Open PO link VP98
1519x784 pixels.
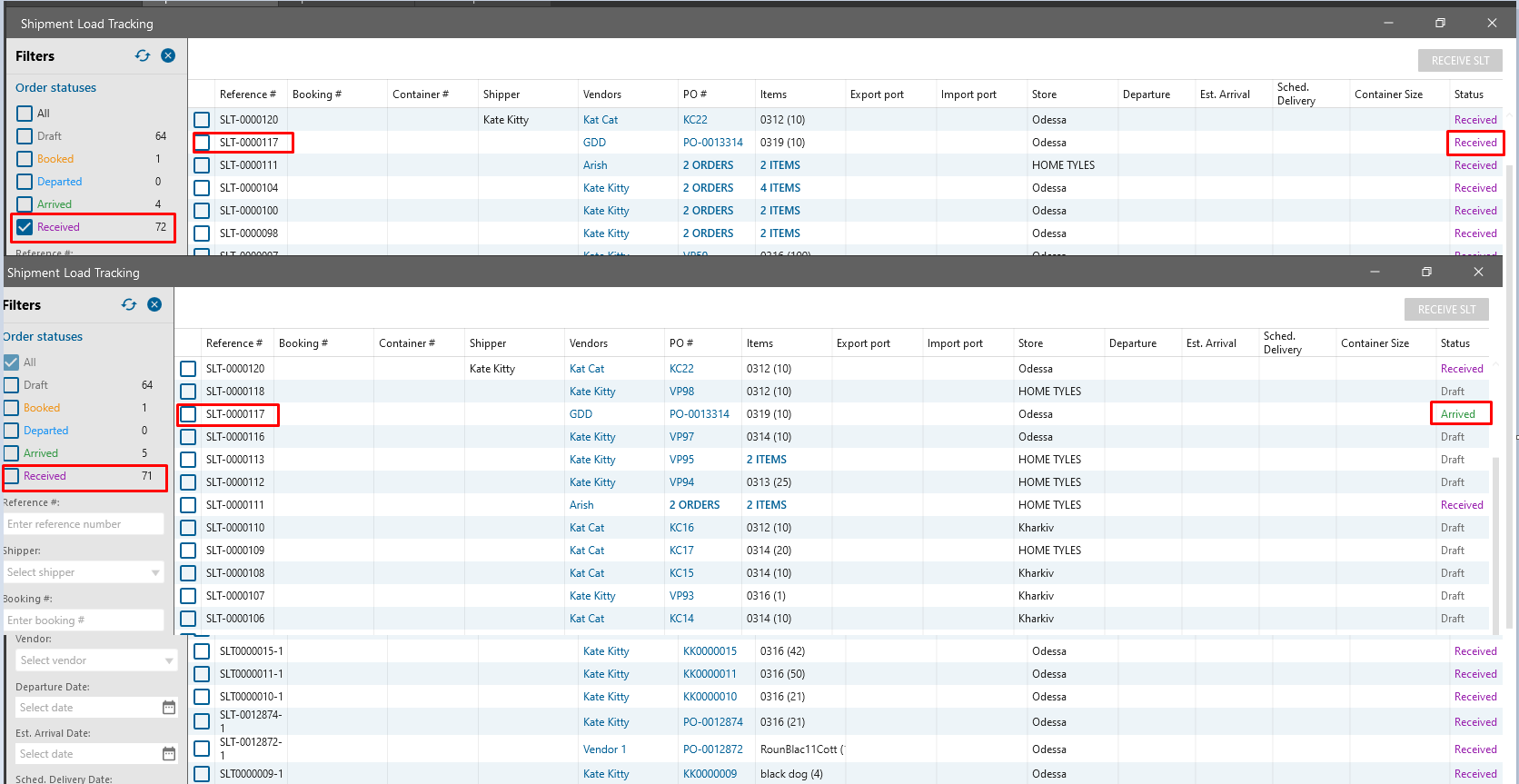(681, 392)
